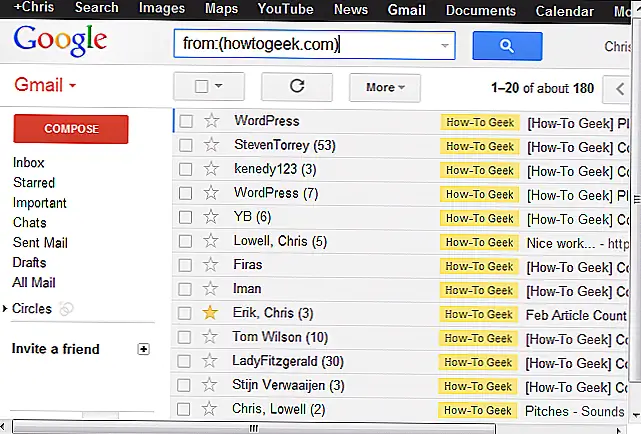Click the Google logo
Image resolution: width=641 pixels, height=434 pixels.
(60, 41)
